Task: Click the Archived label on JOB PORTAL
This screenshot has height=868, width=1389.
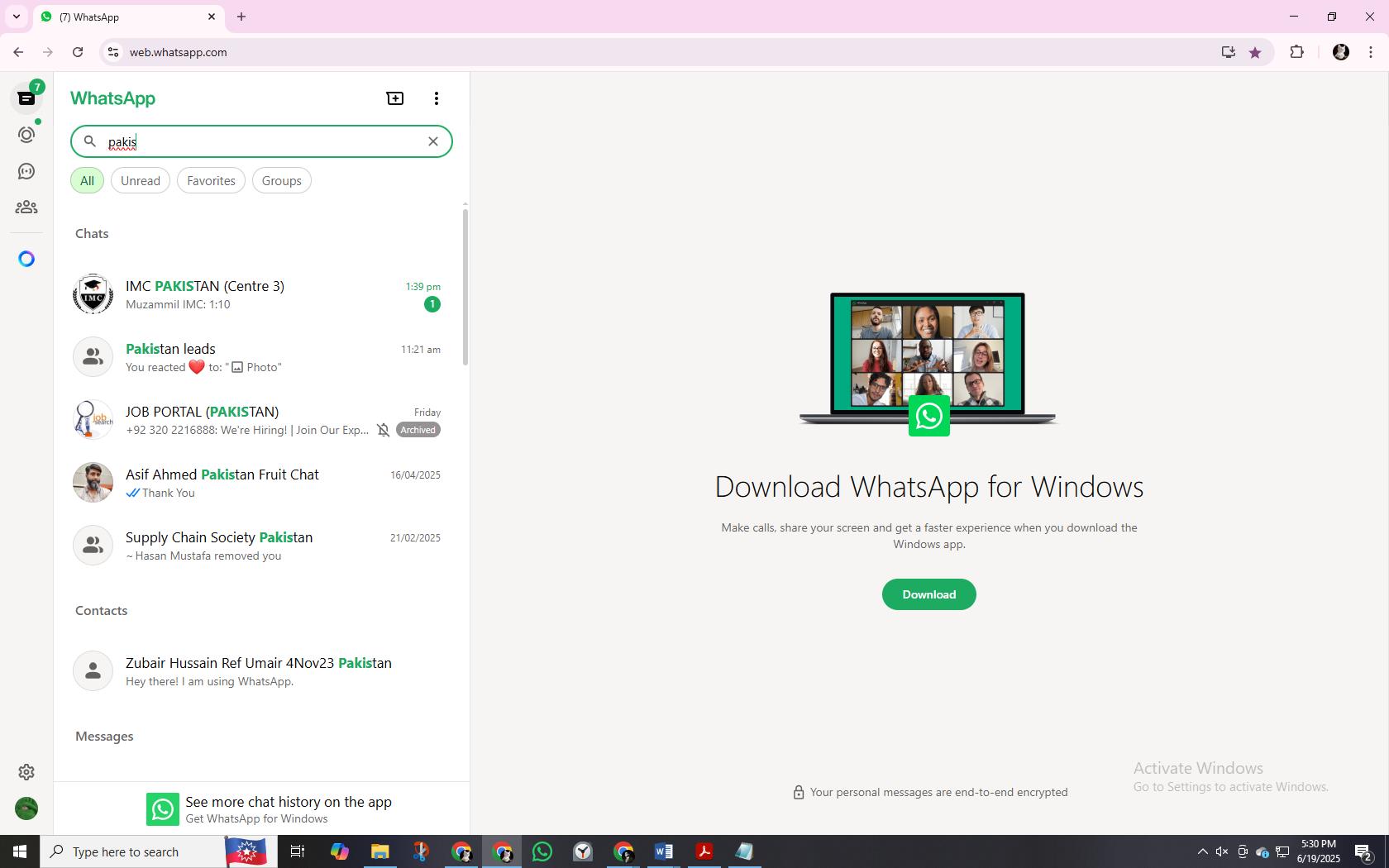Action: click(418, 430)
